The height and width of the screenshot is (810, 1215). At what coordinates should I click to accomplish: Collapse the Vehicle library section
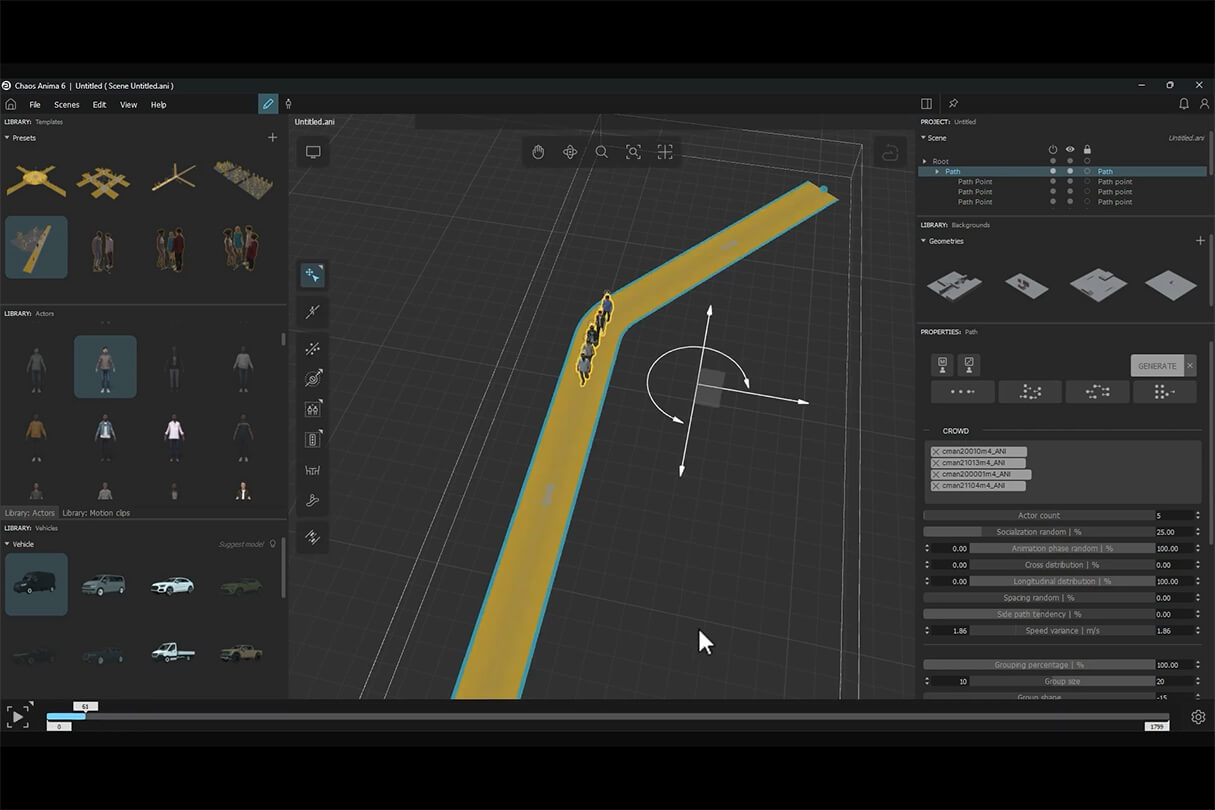(x=8, y=544)
